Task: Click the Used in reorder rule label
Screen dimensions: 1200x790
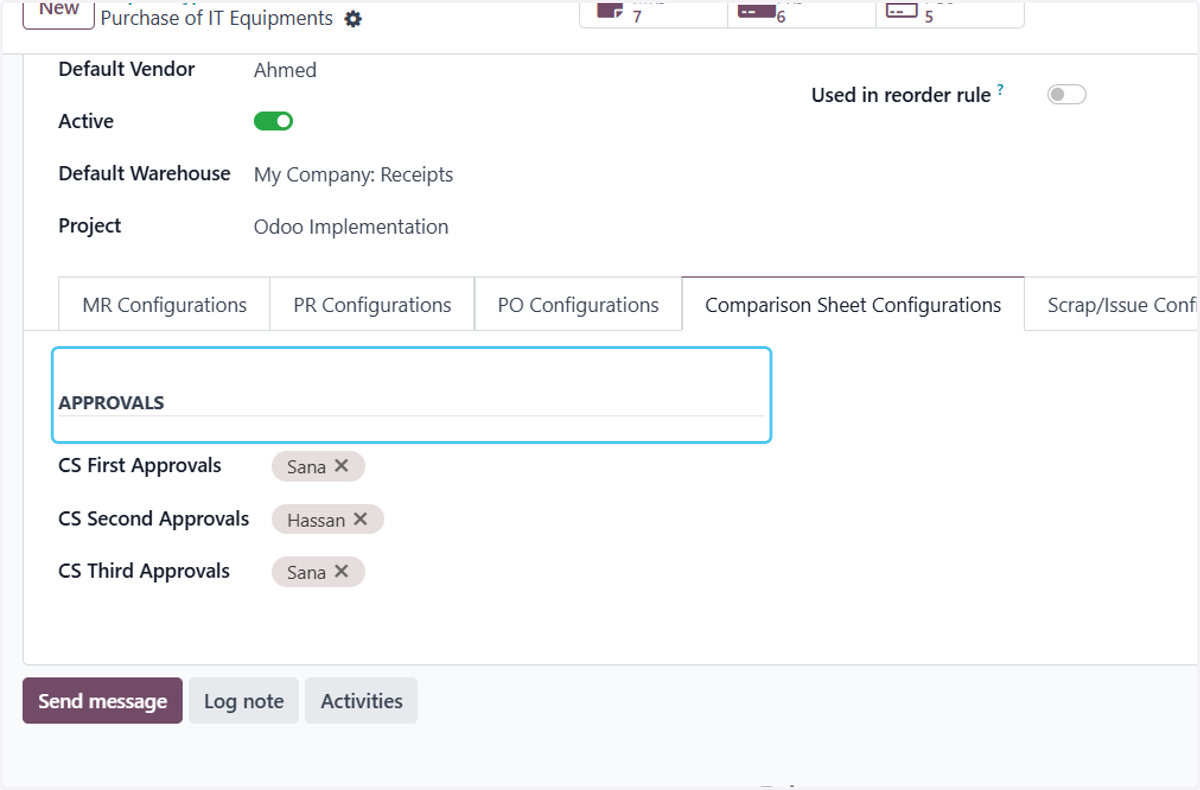Action: [901, 95]
